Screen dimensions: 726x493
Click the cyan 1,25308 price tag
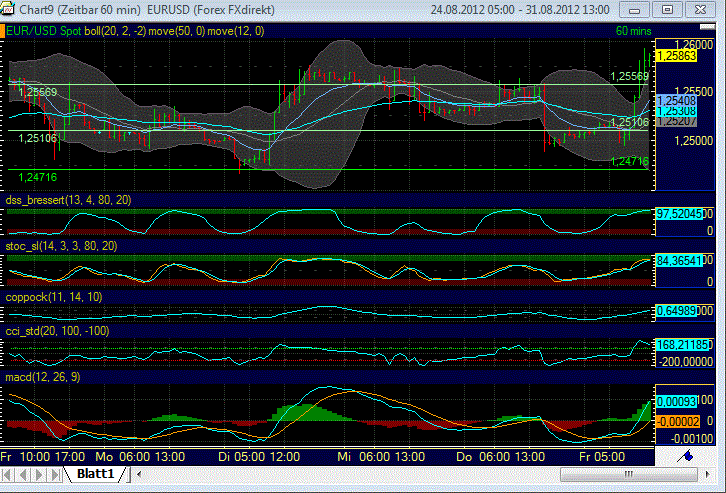pos(676,111)
